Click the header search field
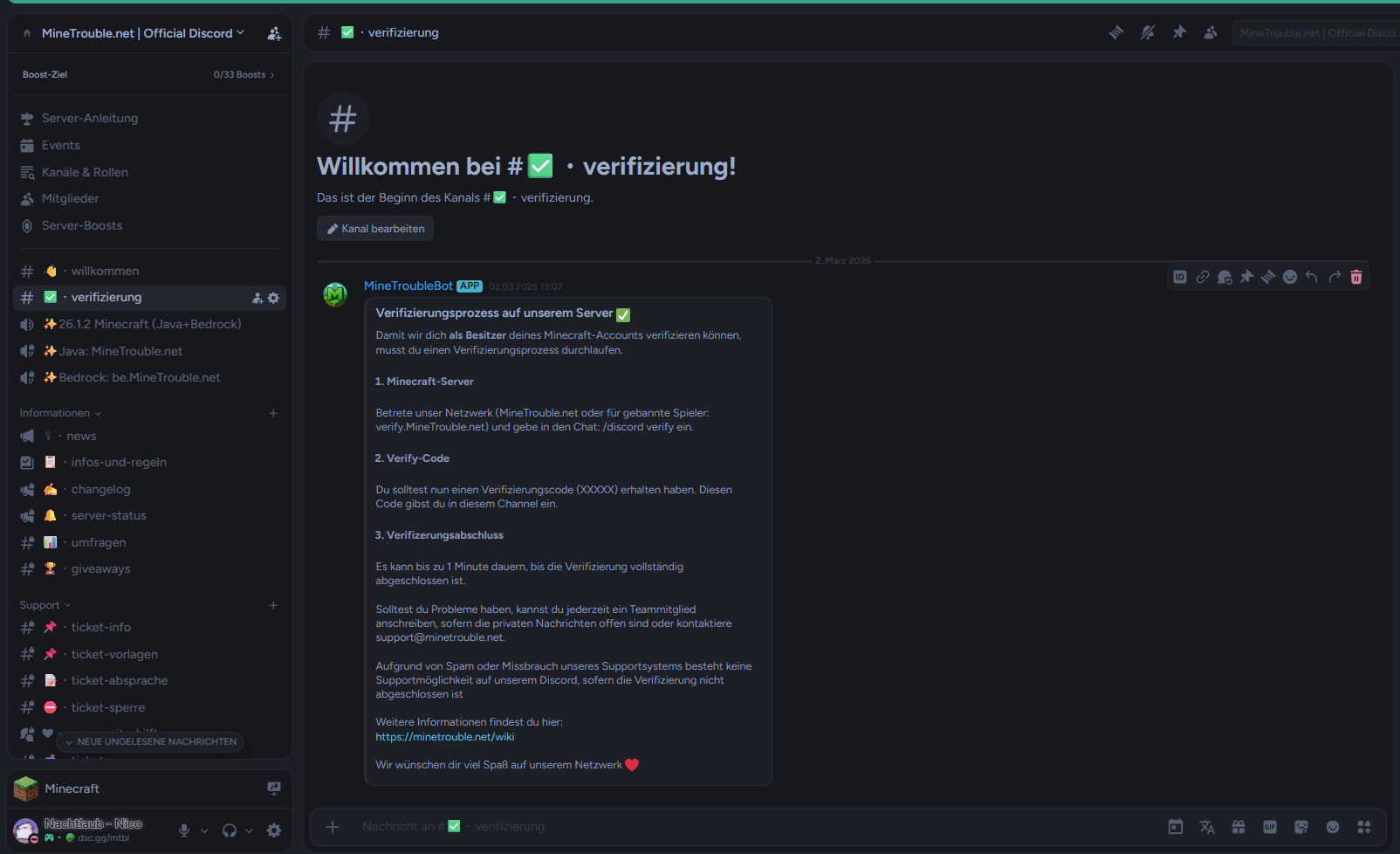This screenshot has width=1400, height=854. pos(1316,33)
